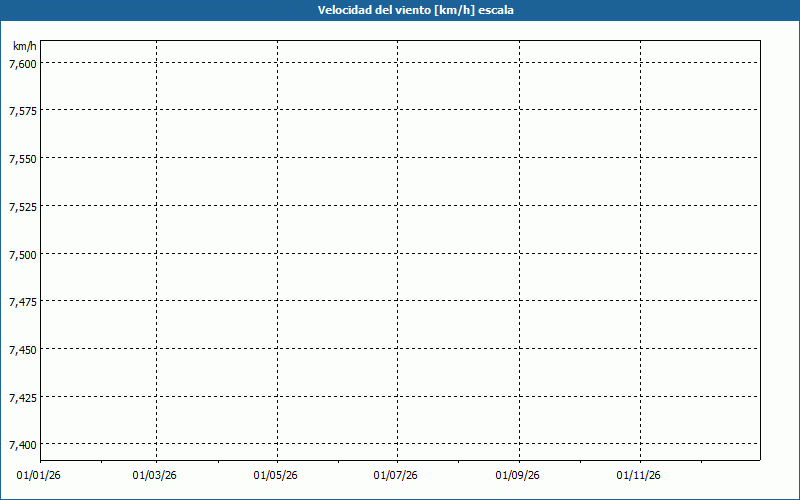
Task: Click intersection of 7,600 and 01/03/26 gridlines
Action: point(156,62)
